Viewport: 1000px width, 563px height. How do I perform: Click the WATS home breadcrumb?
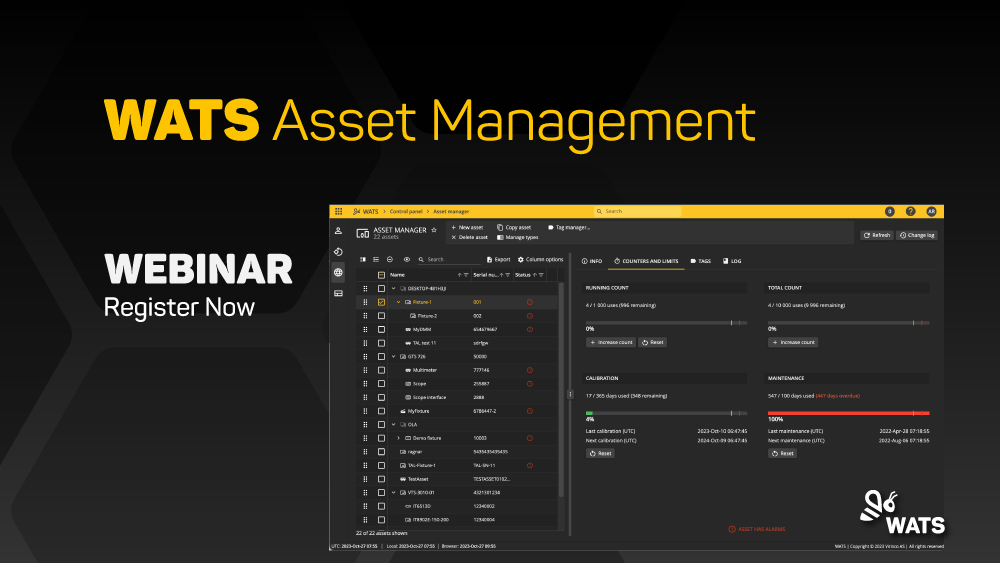point(366,212)
